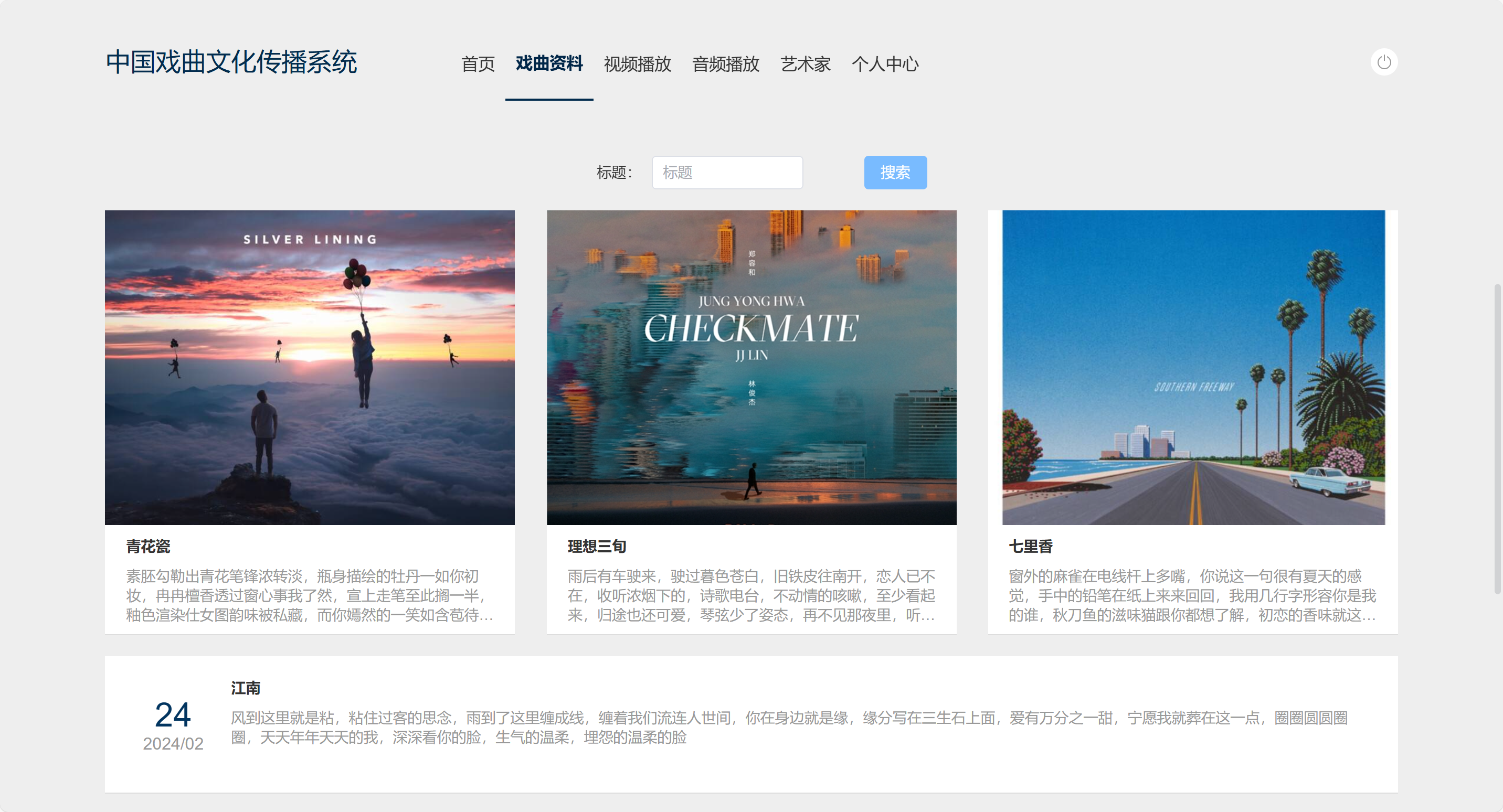Open the 艺术家 menu item
1503x812 pixels.
point(805,63)
